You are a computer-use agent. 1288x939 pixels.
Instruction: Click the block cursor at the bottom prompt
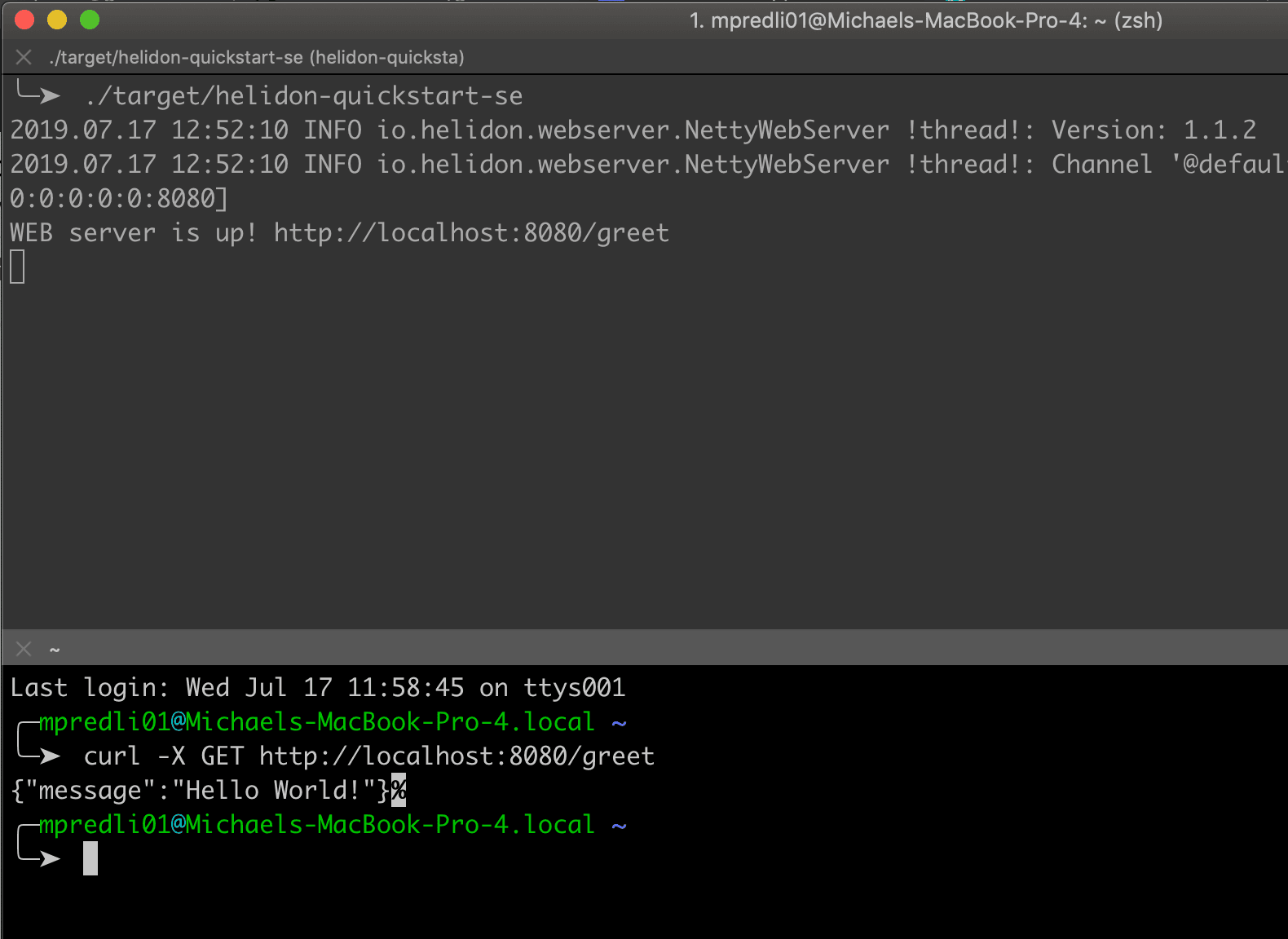tap(90, 857)
